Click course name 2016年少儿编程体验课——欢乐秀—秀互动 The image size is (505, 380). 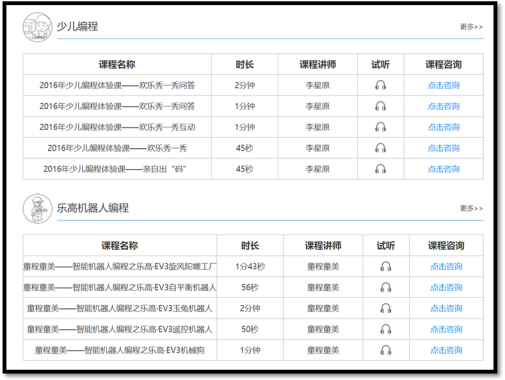(x=117, y=127)
